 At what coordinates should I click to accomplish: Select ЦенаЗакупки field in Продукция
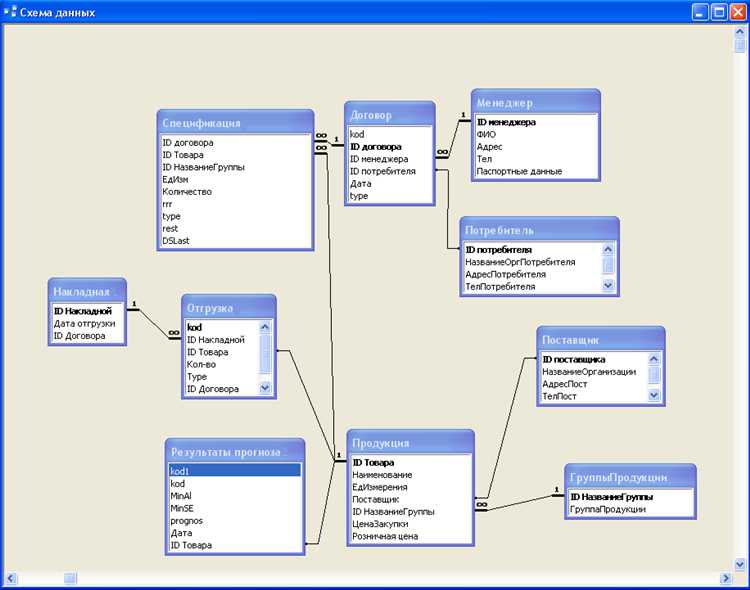coord(410,524)
